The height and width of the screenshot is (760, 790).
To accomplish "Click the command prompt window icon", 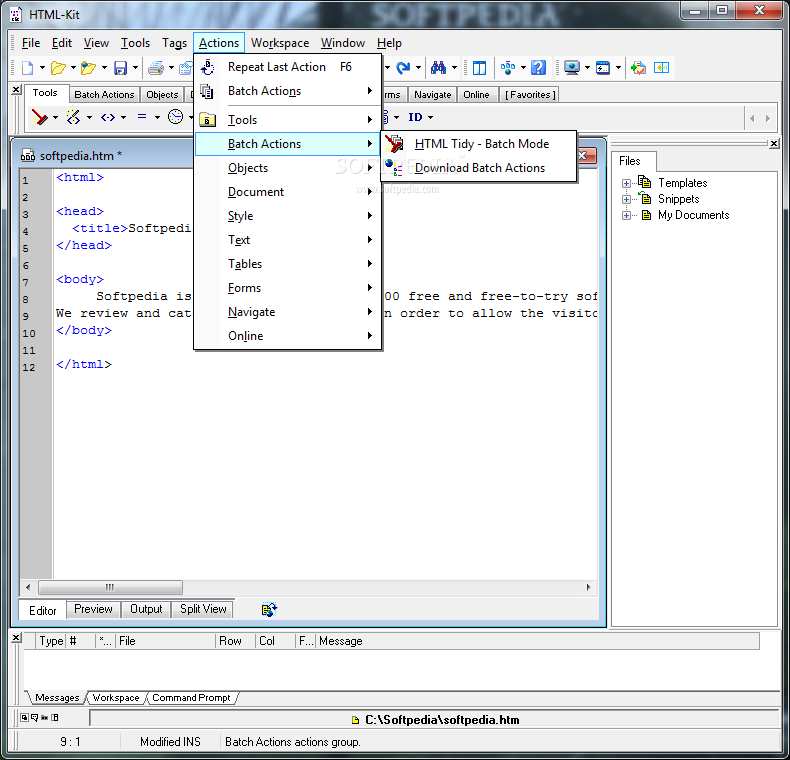I will 603,68.
